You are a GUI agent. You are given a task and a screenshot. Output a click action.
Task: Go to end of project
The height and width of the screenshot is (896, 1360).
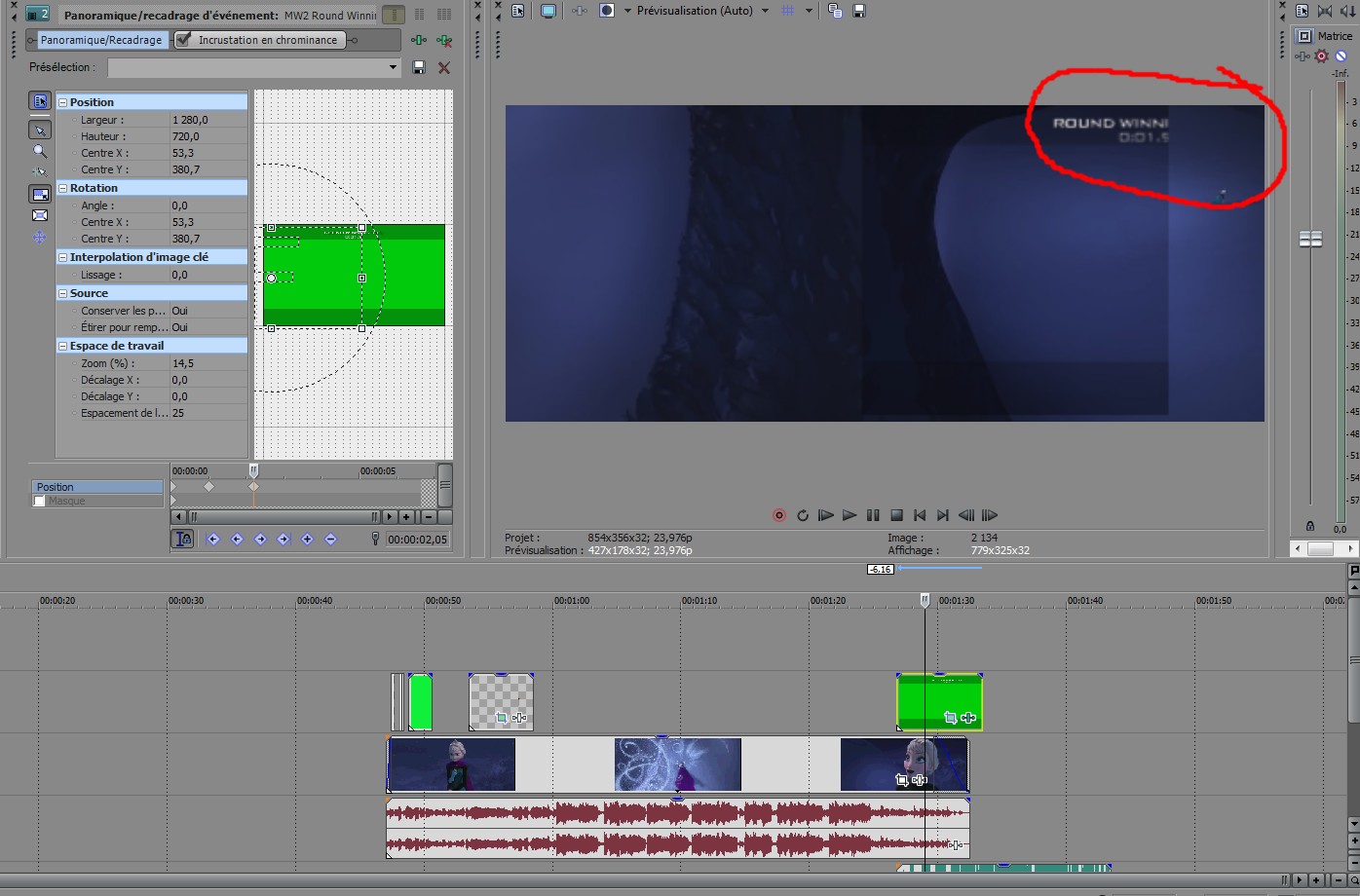coord(943,515)
